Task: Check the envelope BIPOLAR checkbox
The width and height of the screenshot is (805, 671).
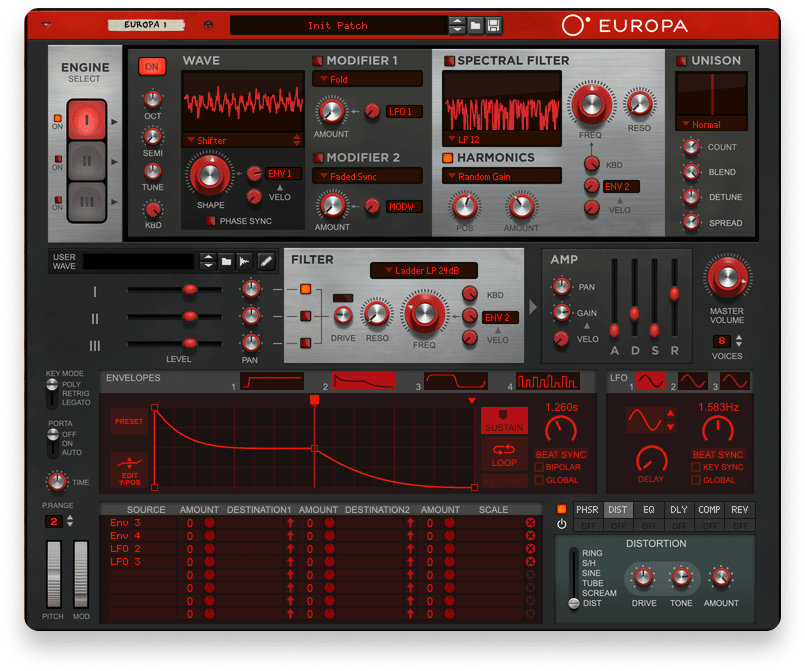Action: 540,467
